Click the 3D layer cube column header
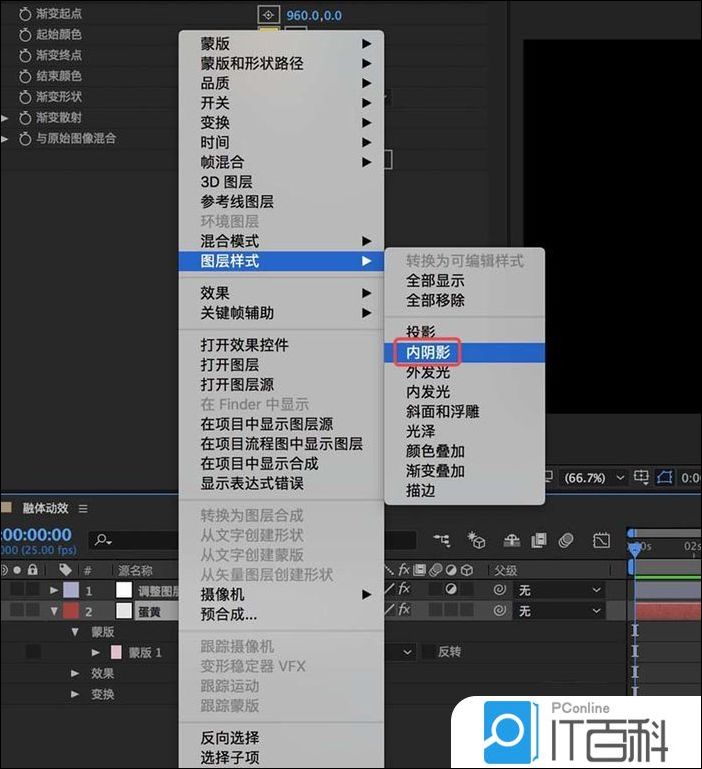This screenshot has height=769, width=702. tap(467, 570)
